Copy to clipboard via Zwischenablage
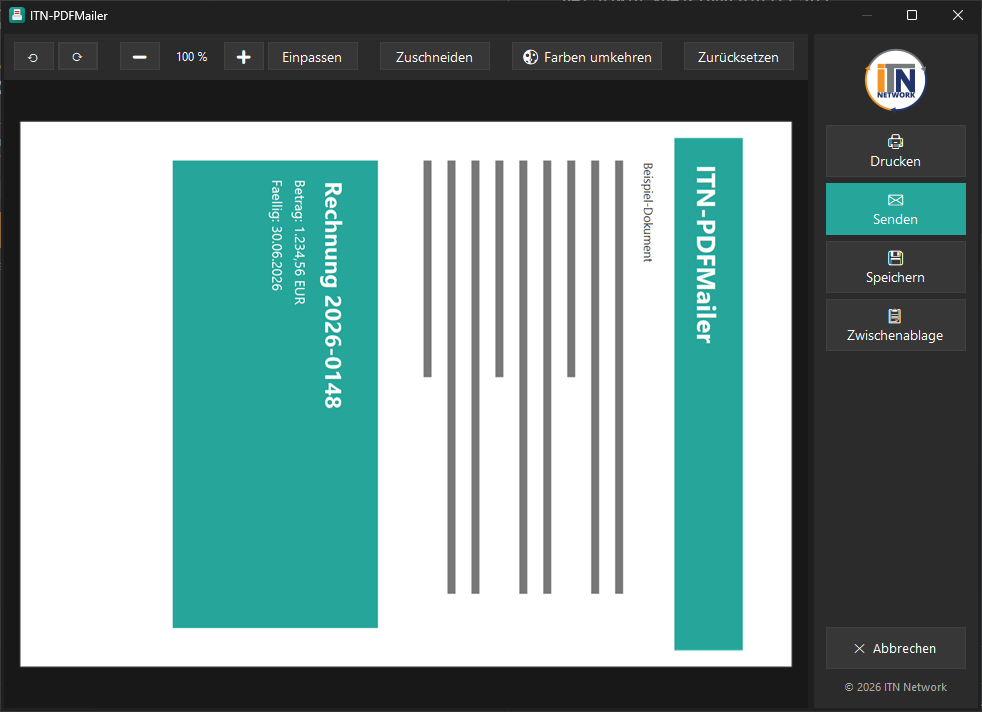The image size is (982, 712). [x=896, y=325]
